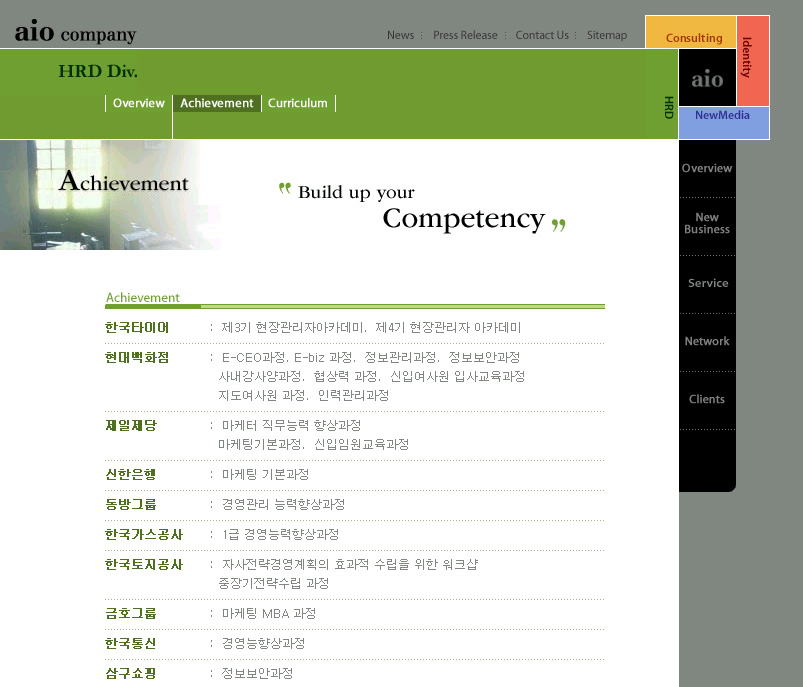Image resolution: width=803 pixels, height=687 pixels.
Task: Click the 경영관리 능력향상과정 text
Action: 283,504
